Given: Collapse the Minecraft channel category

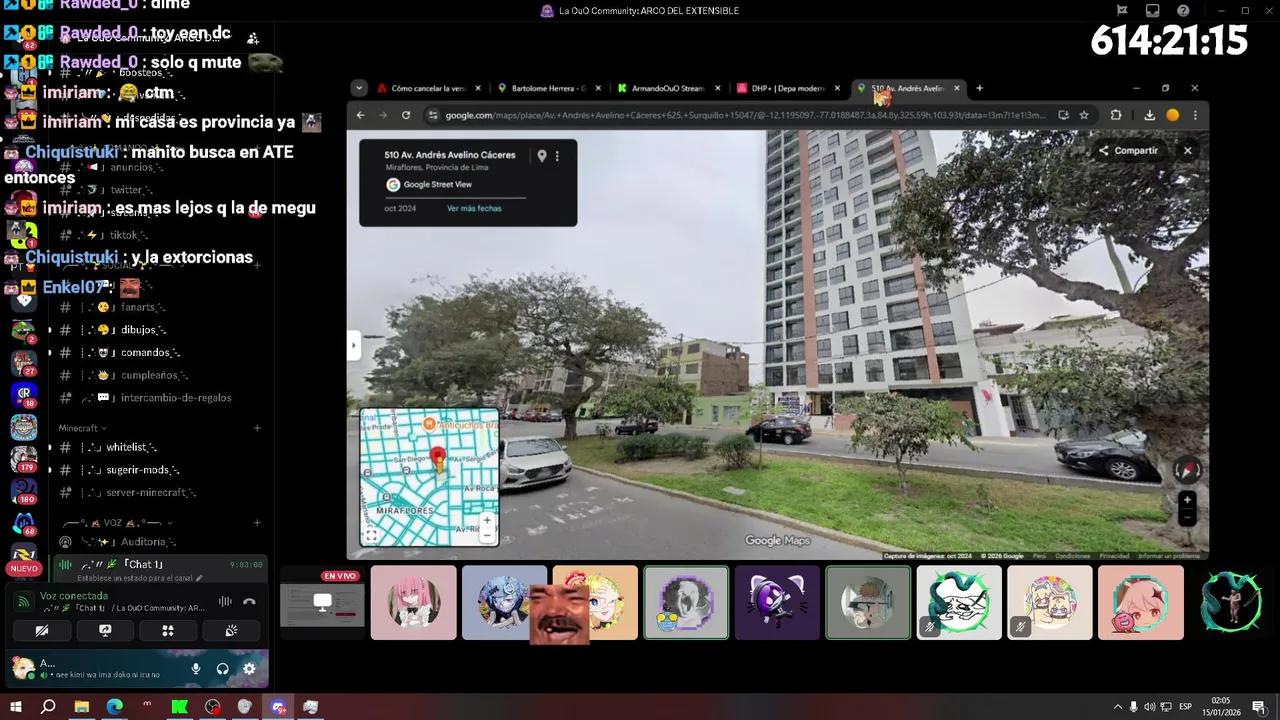Looking at the screenshot, I should pyautogui.click(x=82, y=428).
